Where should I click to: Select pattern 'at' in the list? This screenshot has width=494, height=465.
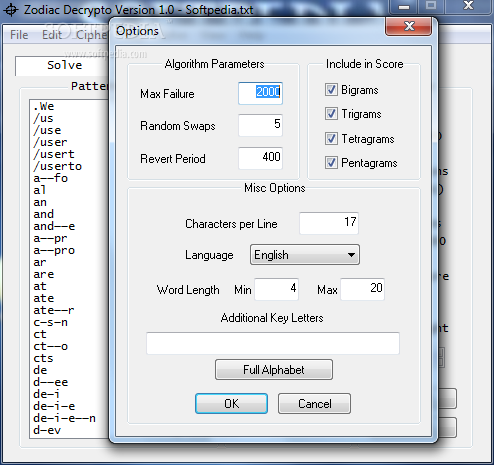coord(40,286)
